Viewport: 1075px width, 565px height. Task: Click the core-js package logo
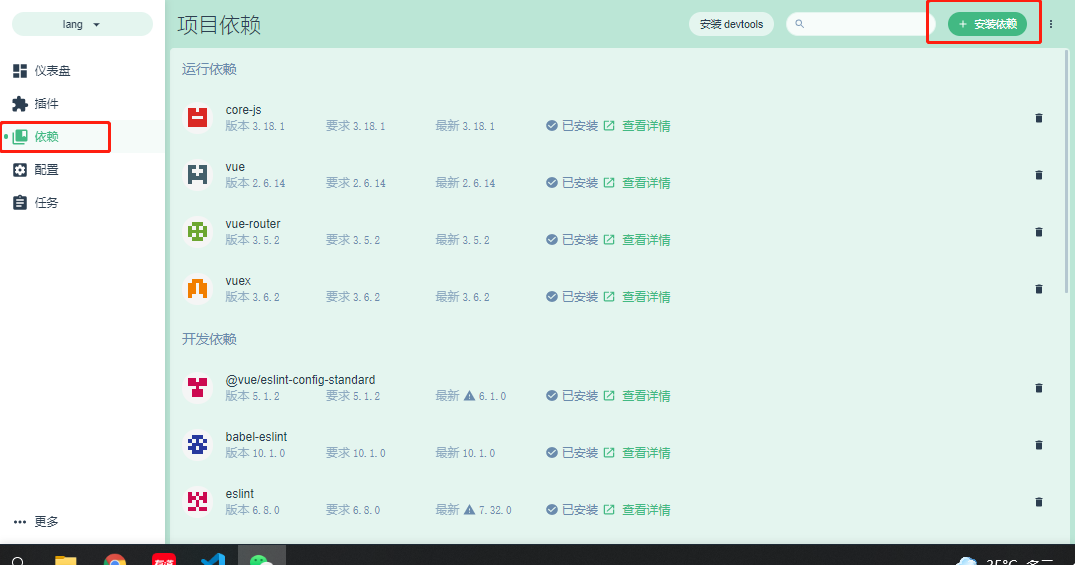(197, 117)
